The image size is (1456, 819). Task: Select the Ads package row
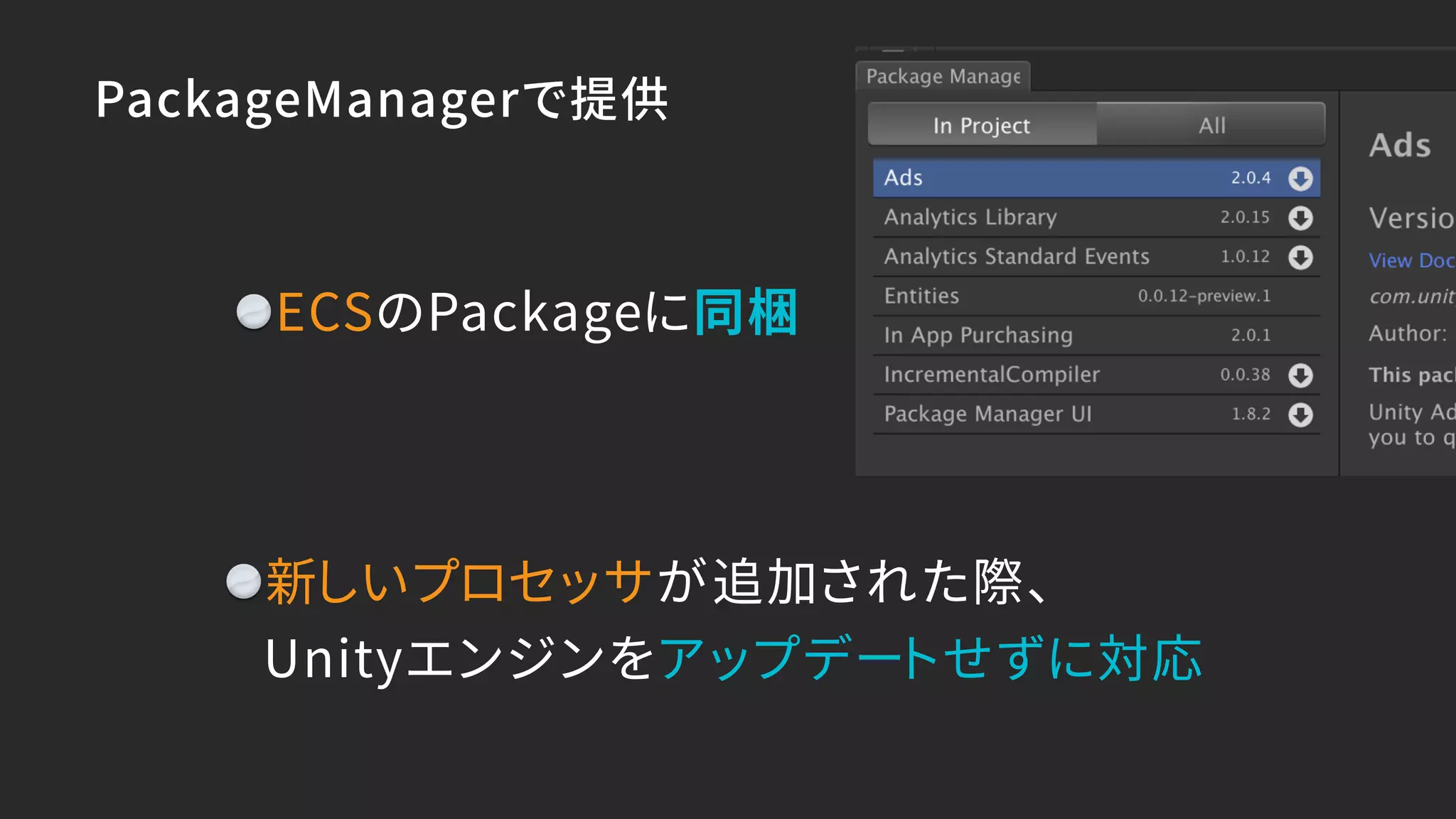click(x=1096, y=178)
